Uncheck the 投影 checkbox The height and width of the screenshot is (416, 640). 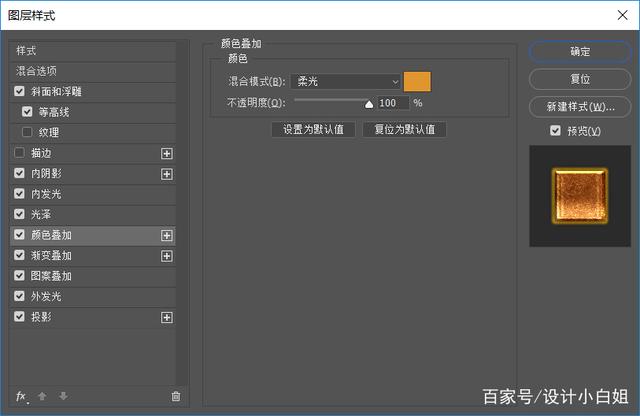coord(19,316)
